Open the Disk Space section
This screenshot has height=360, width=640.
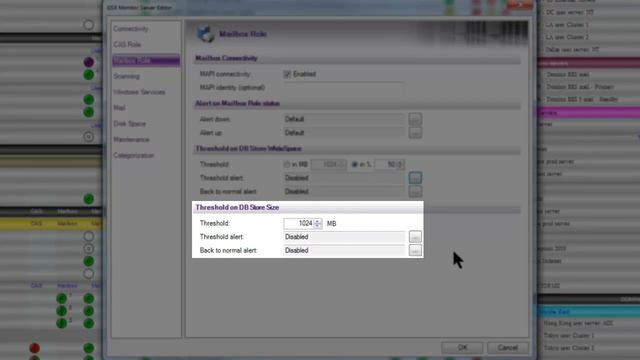click(129, 124)
